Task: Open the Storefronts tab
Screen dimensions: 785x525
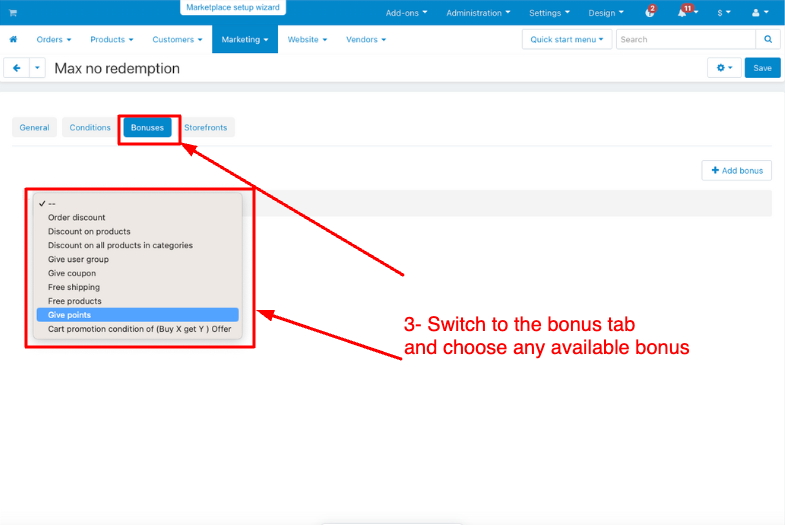Action: point(205,128)
